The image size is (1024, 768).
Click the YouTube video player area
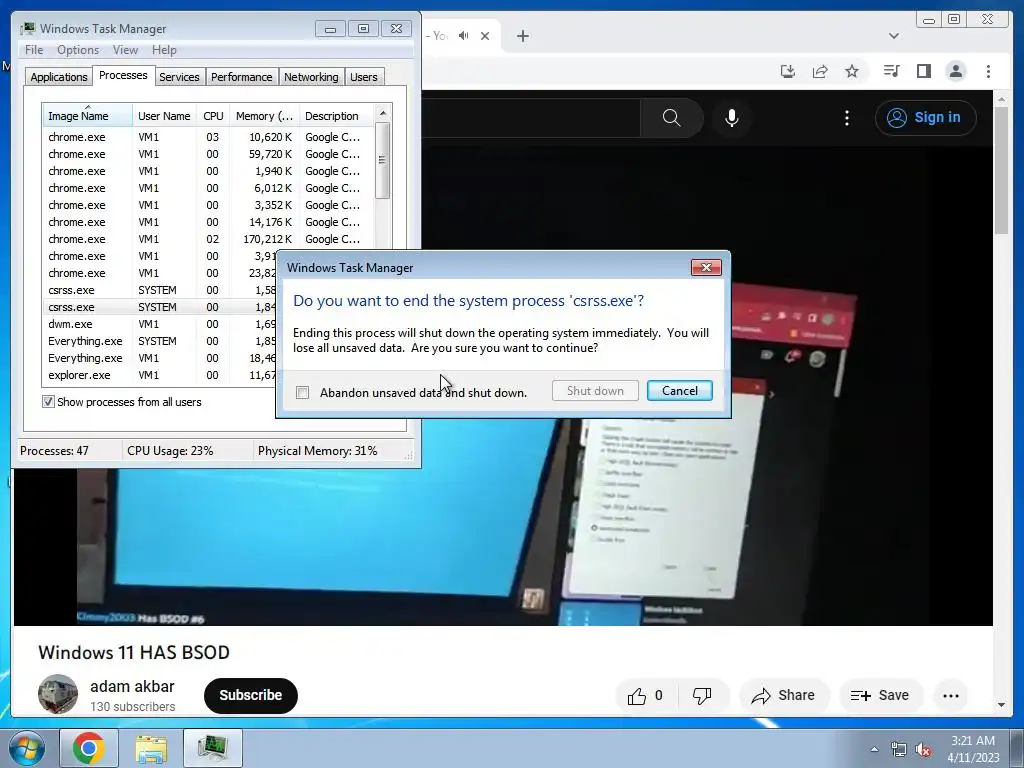pos(503,522)
